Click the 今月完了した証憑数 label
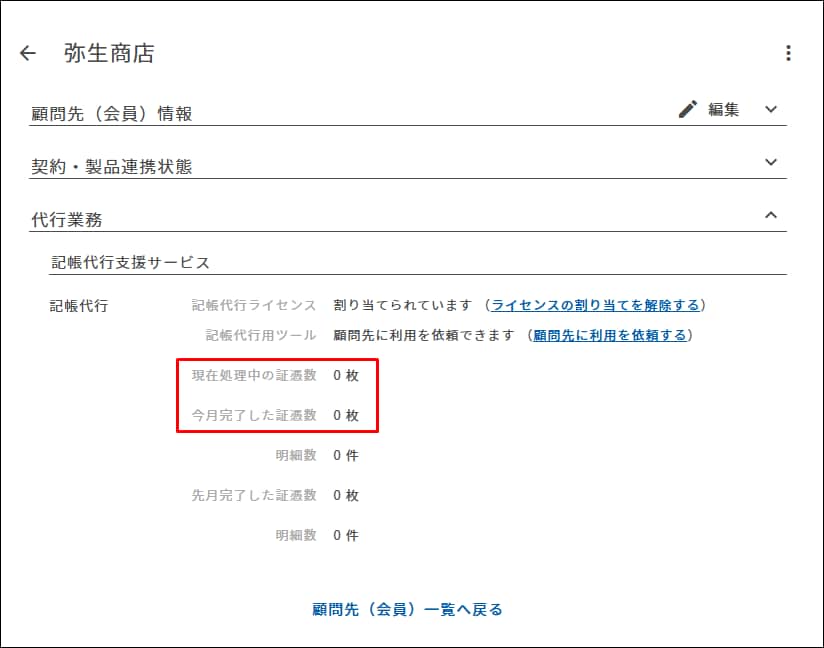This screenshot has height=648, width=824. (254, 415)
